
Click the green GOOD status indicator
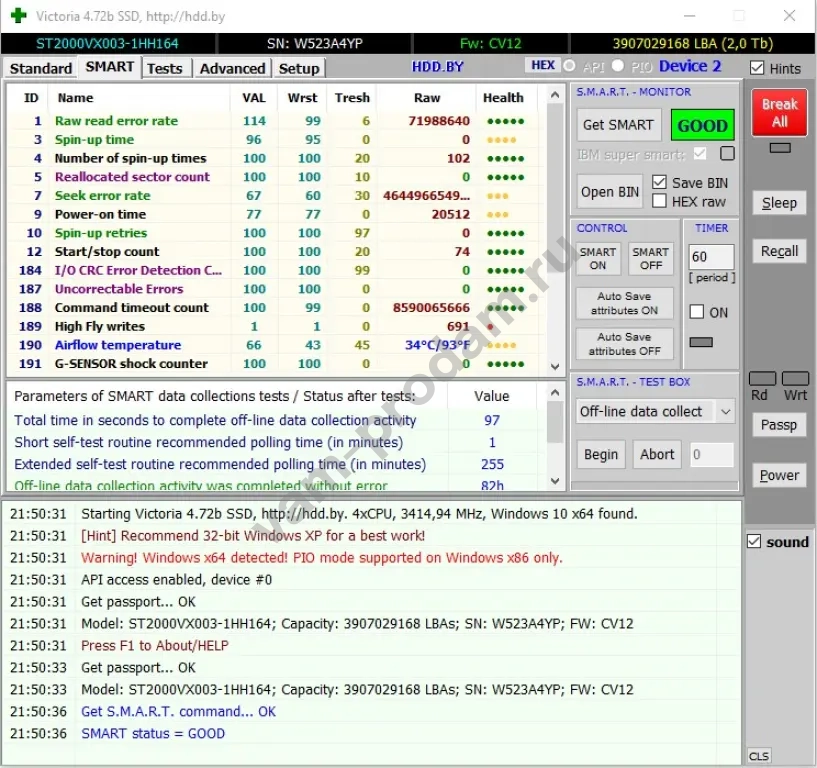pyautogui.click(x=702, y=125)
